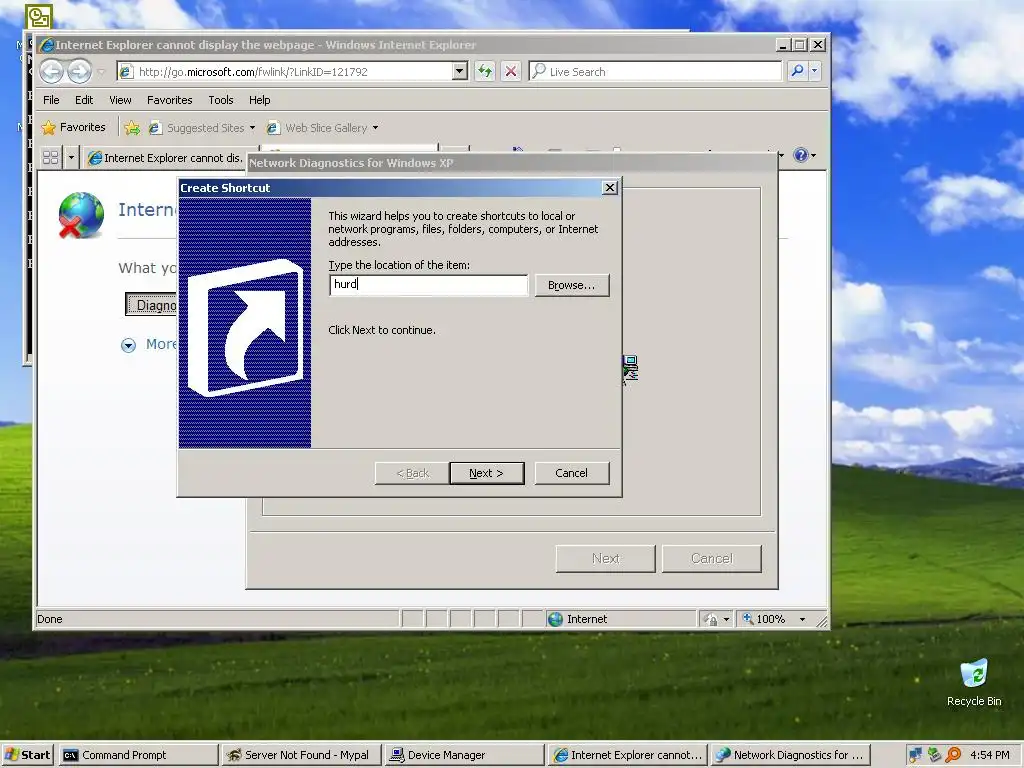The width and height of the screenshot is (1024, 768).
Task: Click the Start button
Action: click(x=27, y=755)
